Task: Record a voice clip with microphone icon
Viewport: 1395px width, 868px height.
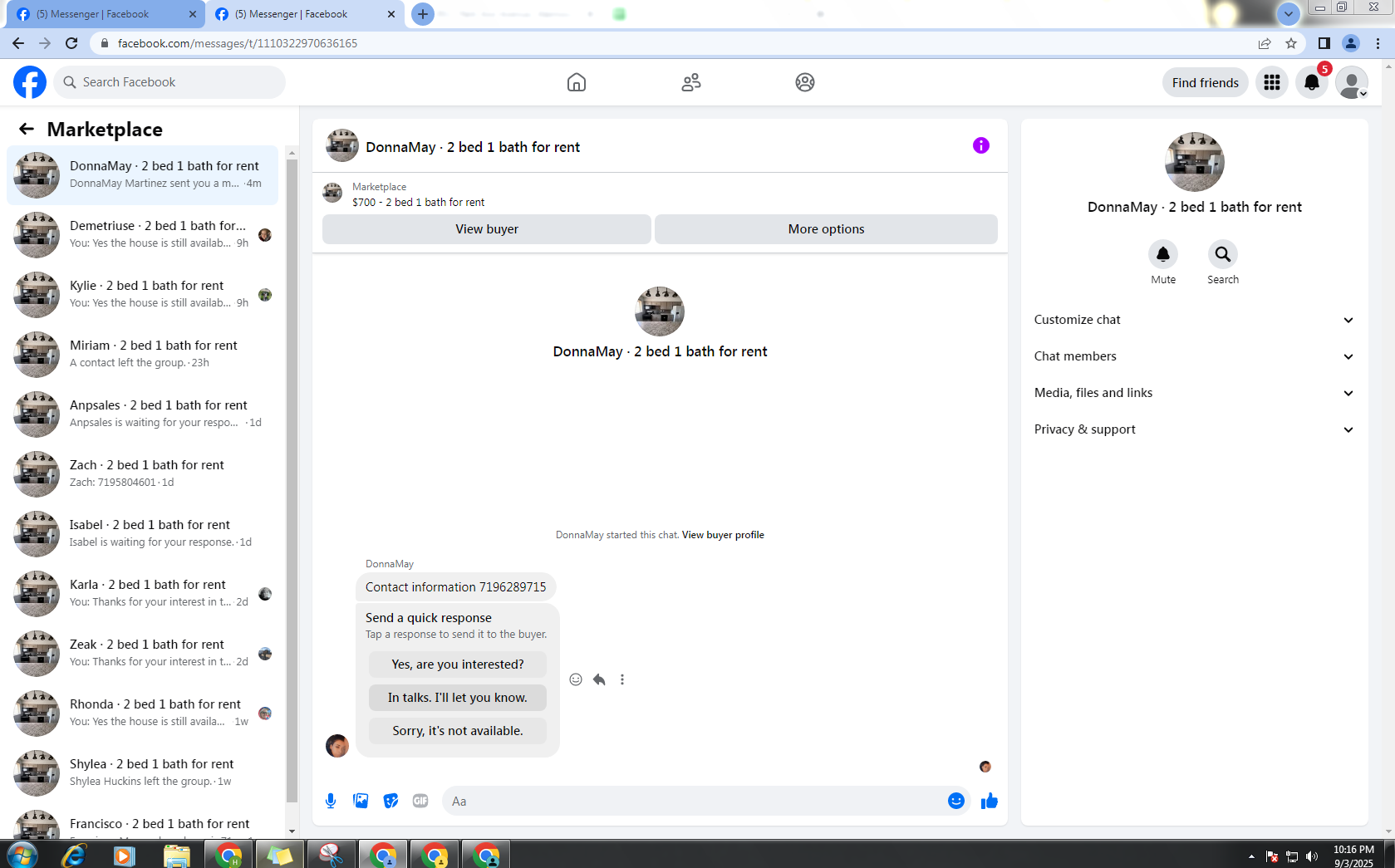Action: click(331, 801)
